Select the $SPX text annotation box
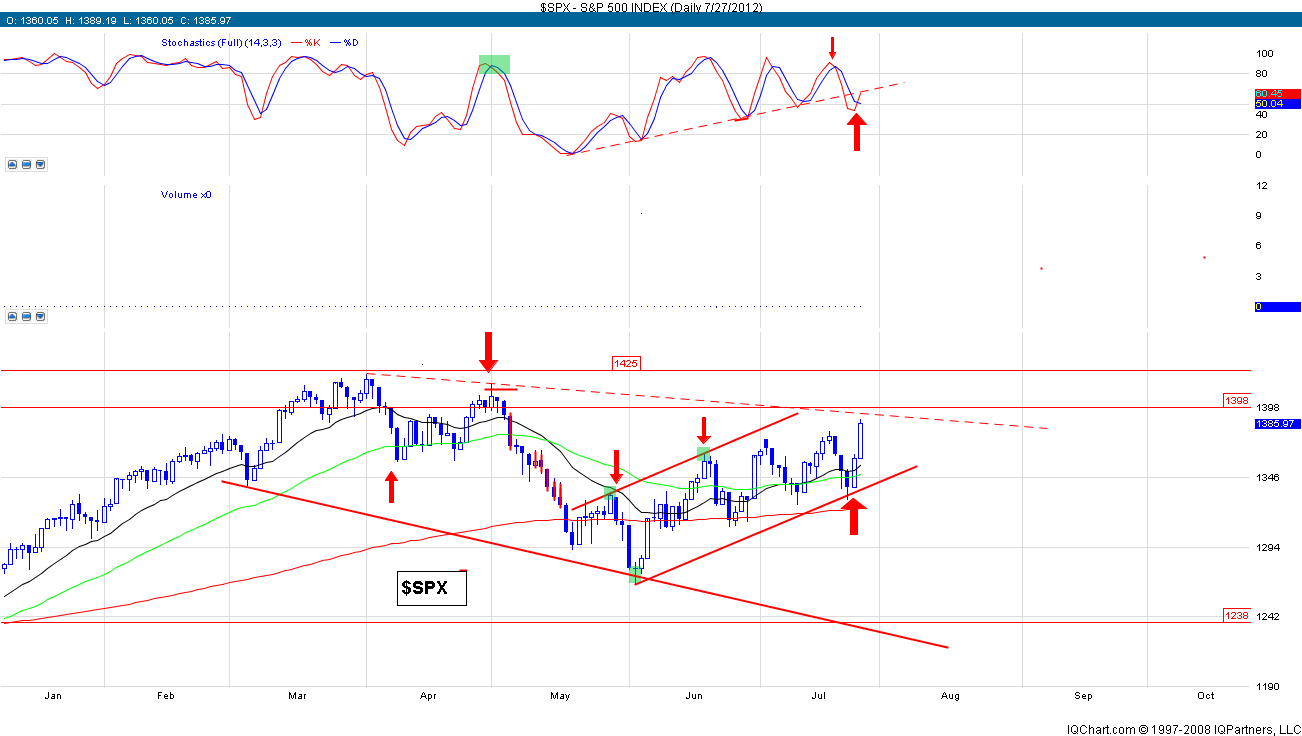 pos(432,589)
